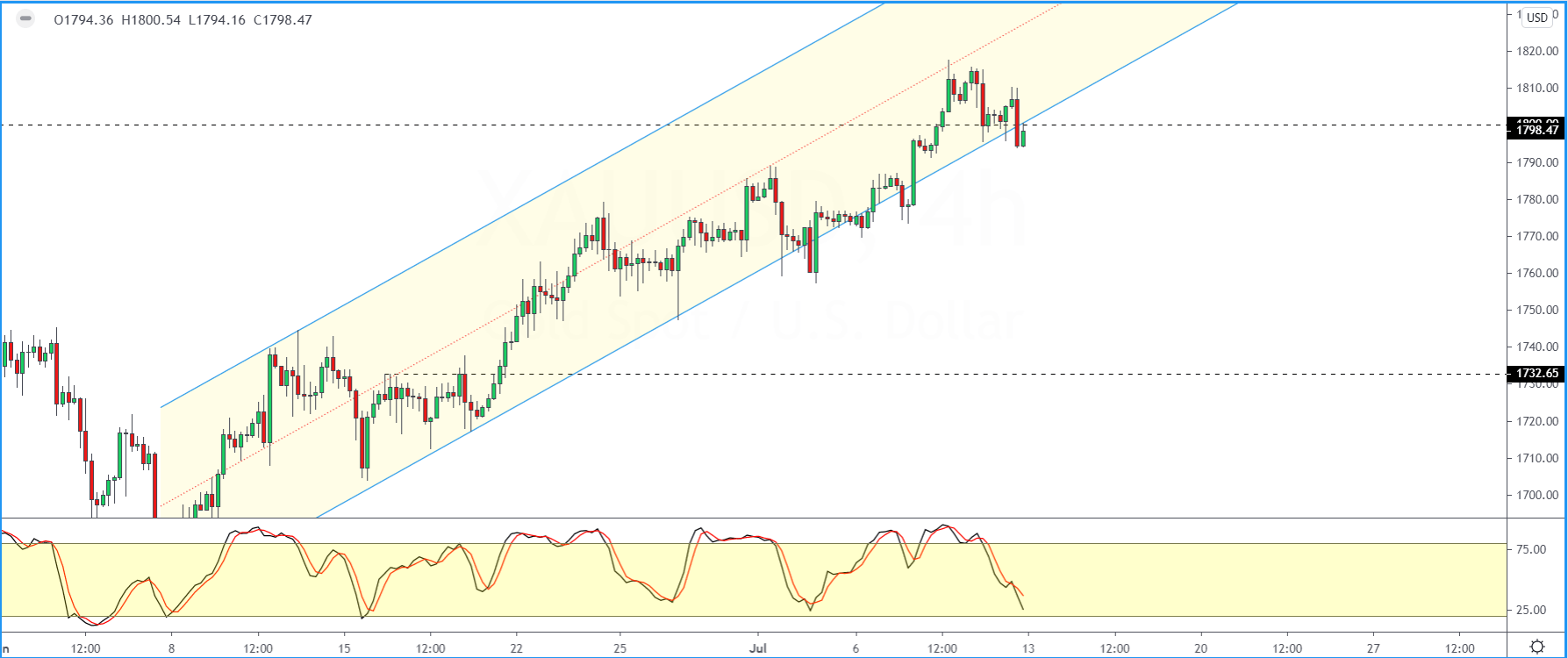Open the USD currency selector
The image size is (1568, 658).
1537,18
